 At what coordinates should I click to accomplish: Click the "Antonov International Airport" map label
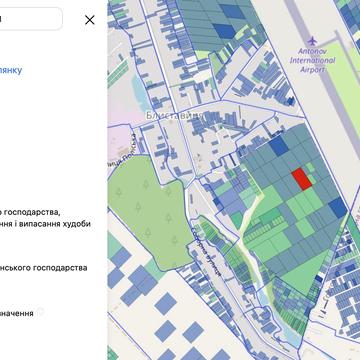(312, 60)
